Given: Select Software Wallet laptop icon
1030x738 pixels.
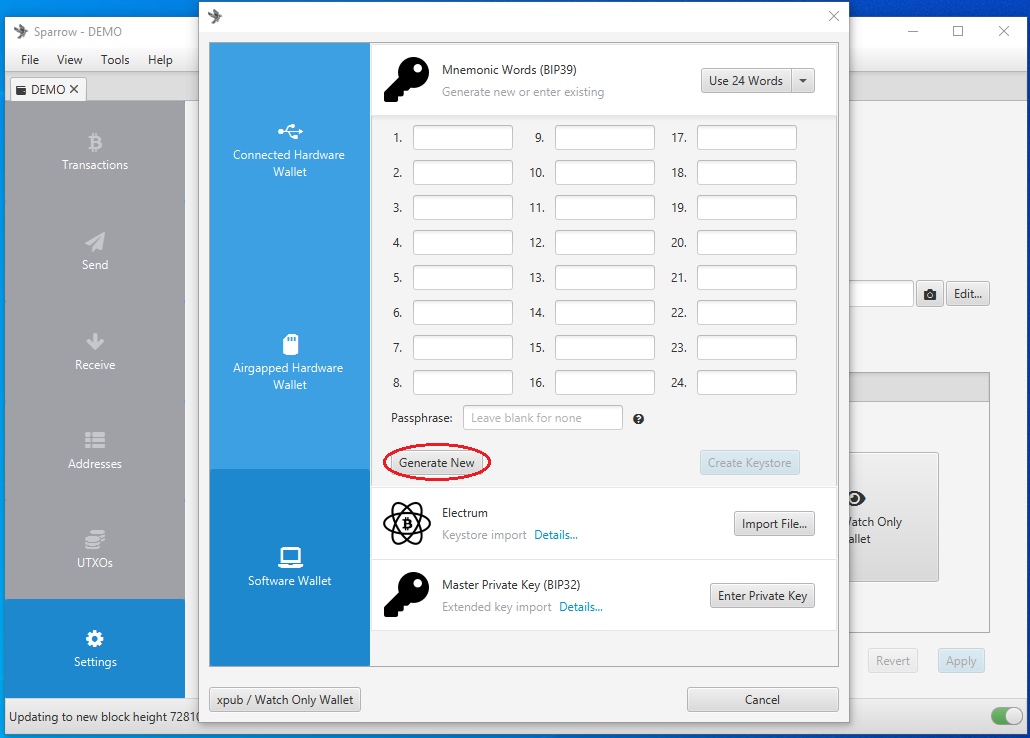Looking at the screenshot, I should pos(290,557).
